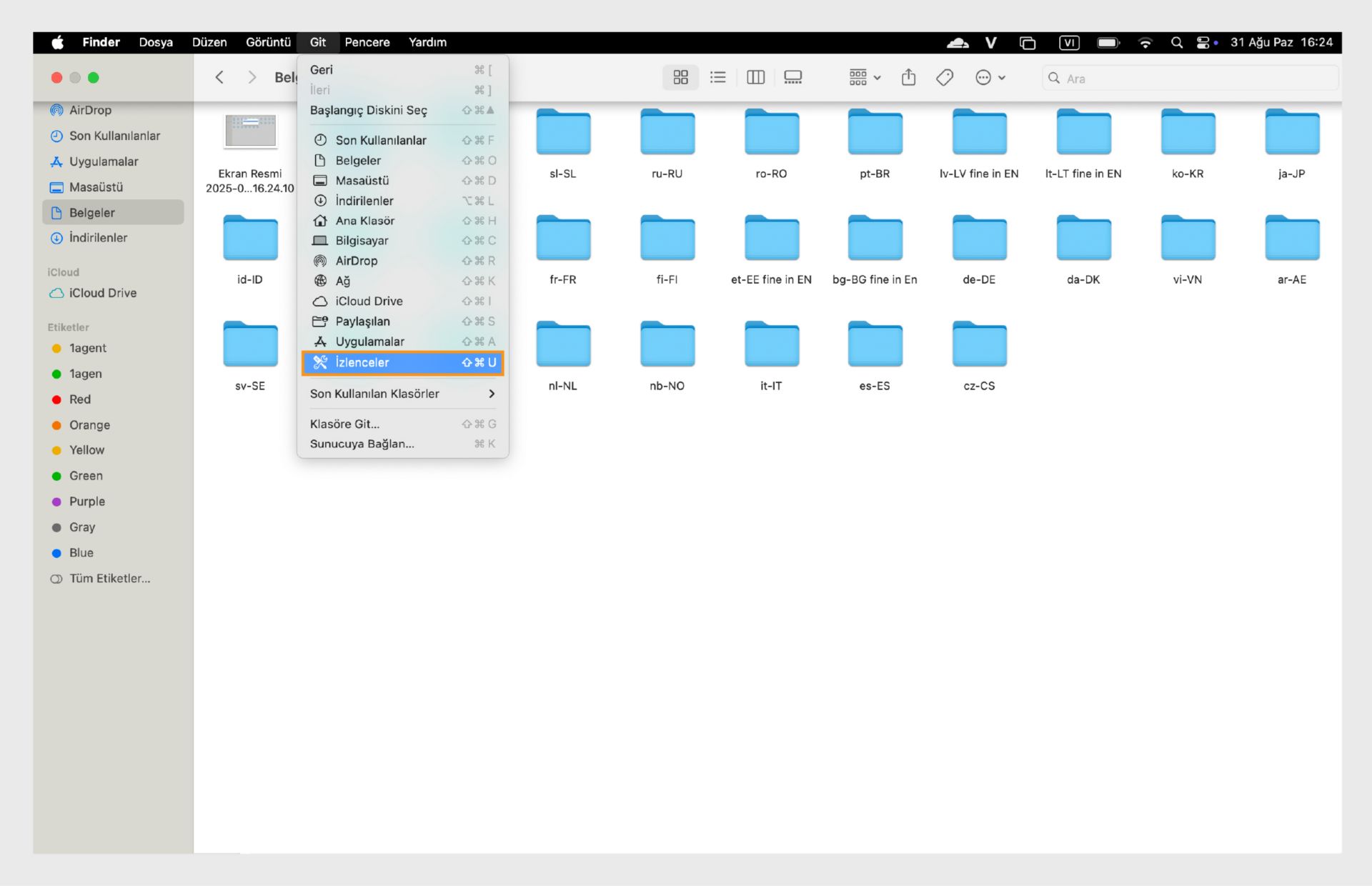Open the Pencere menu
1372x886 pixels.
coord(367,42)
